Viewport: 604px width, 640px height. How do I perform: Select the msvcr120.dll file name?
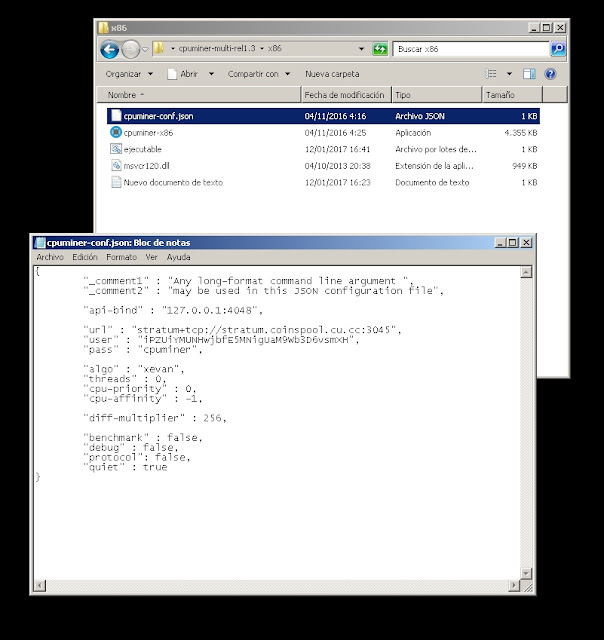[x=146, y=166]
